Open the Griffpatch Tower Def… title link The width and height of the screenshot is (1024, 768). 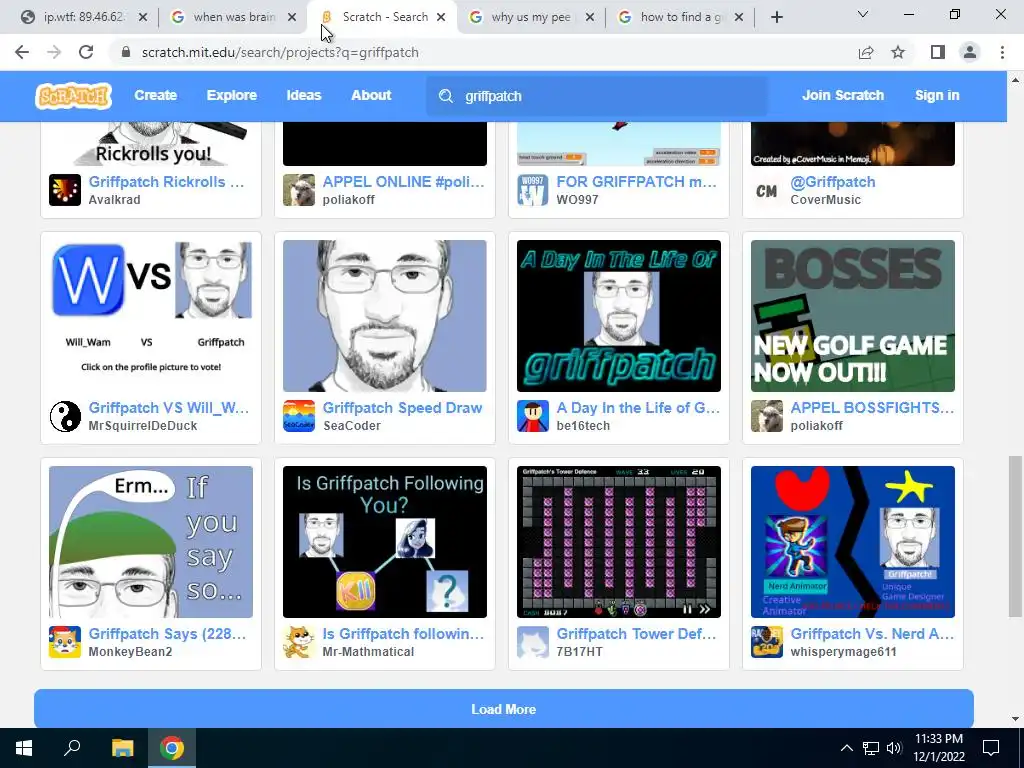[x=636, y=633]
